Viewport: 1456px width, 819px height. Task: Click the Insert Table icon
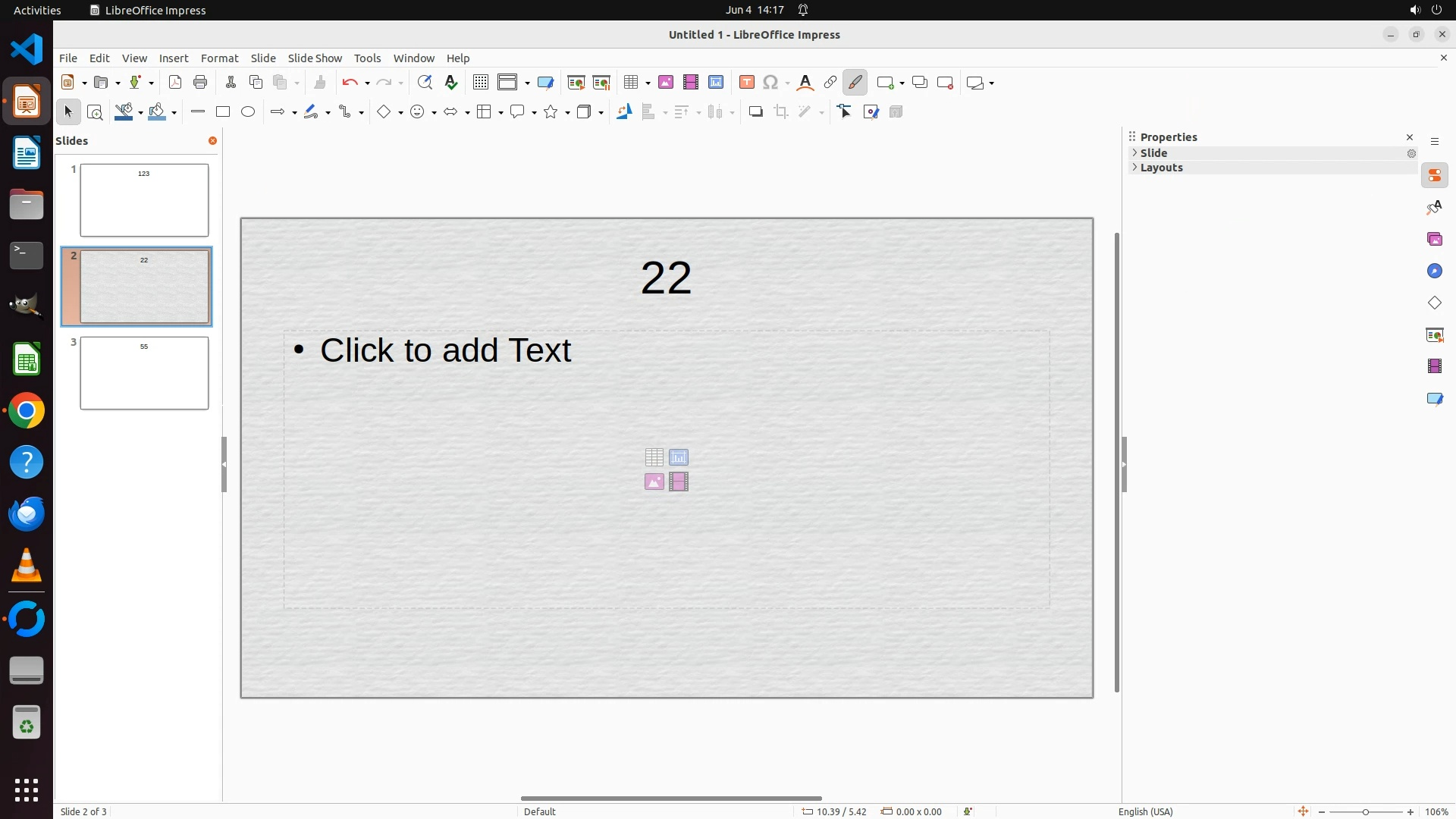(630, 83)
